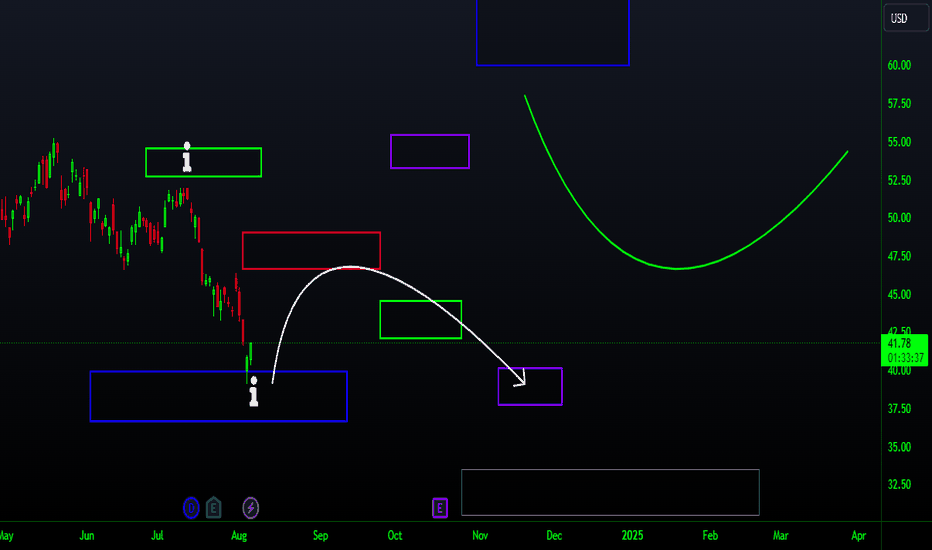
Task: Click the Jun label on time axis
Action: point(87,536)
